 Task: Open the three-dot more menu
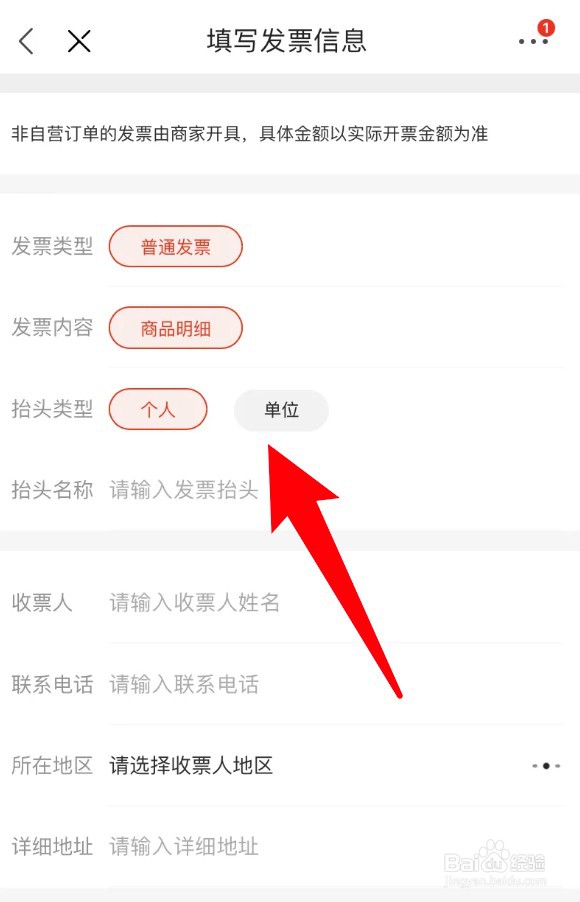533,42
